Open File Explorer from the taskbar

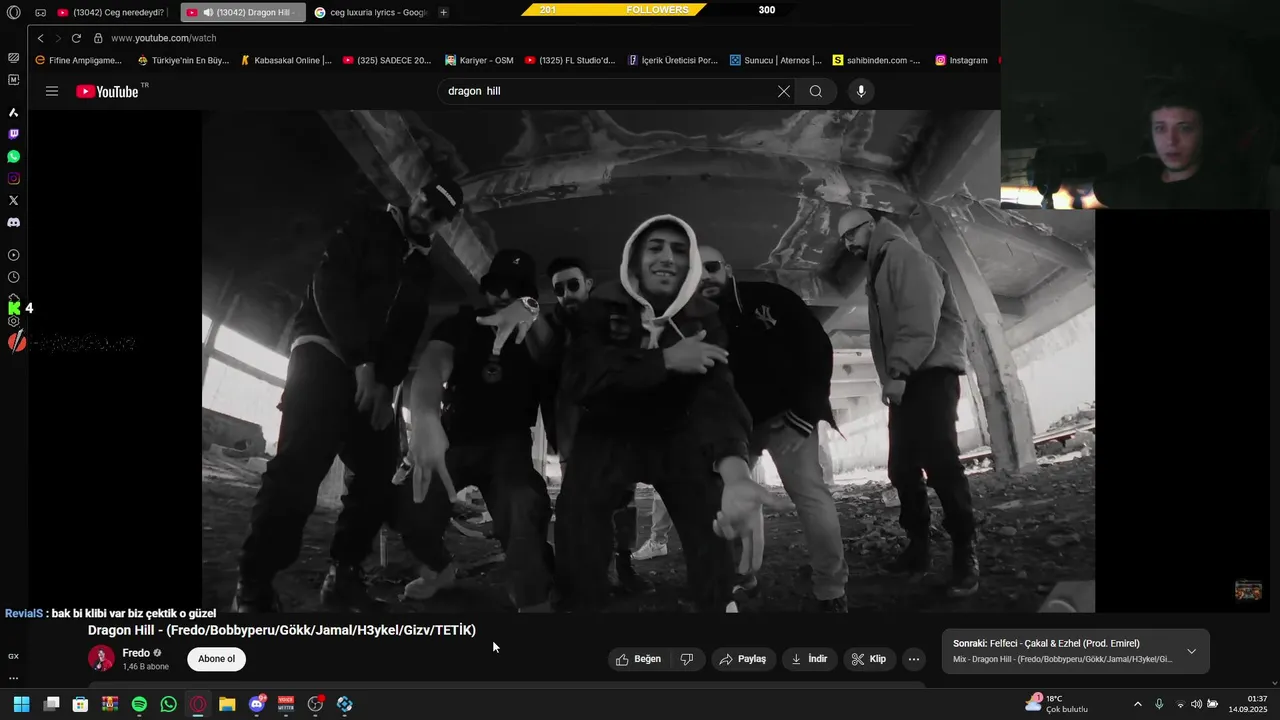[x=227, y=704]
